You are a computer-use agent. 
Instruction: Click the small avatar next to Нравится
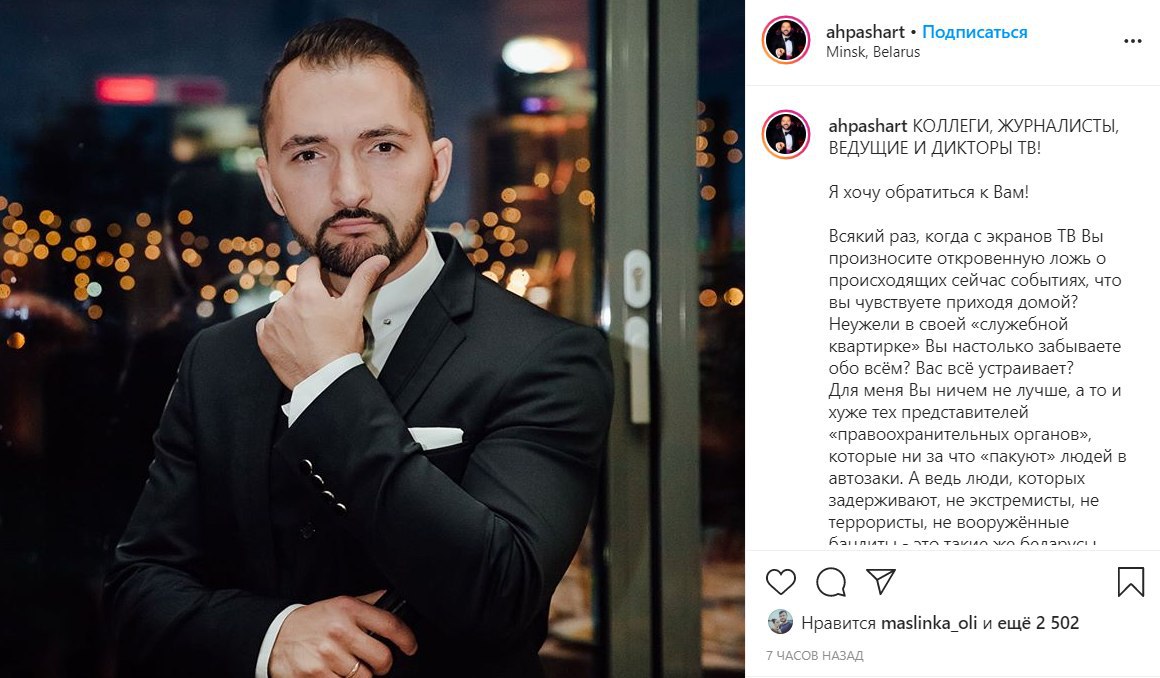780,622
